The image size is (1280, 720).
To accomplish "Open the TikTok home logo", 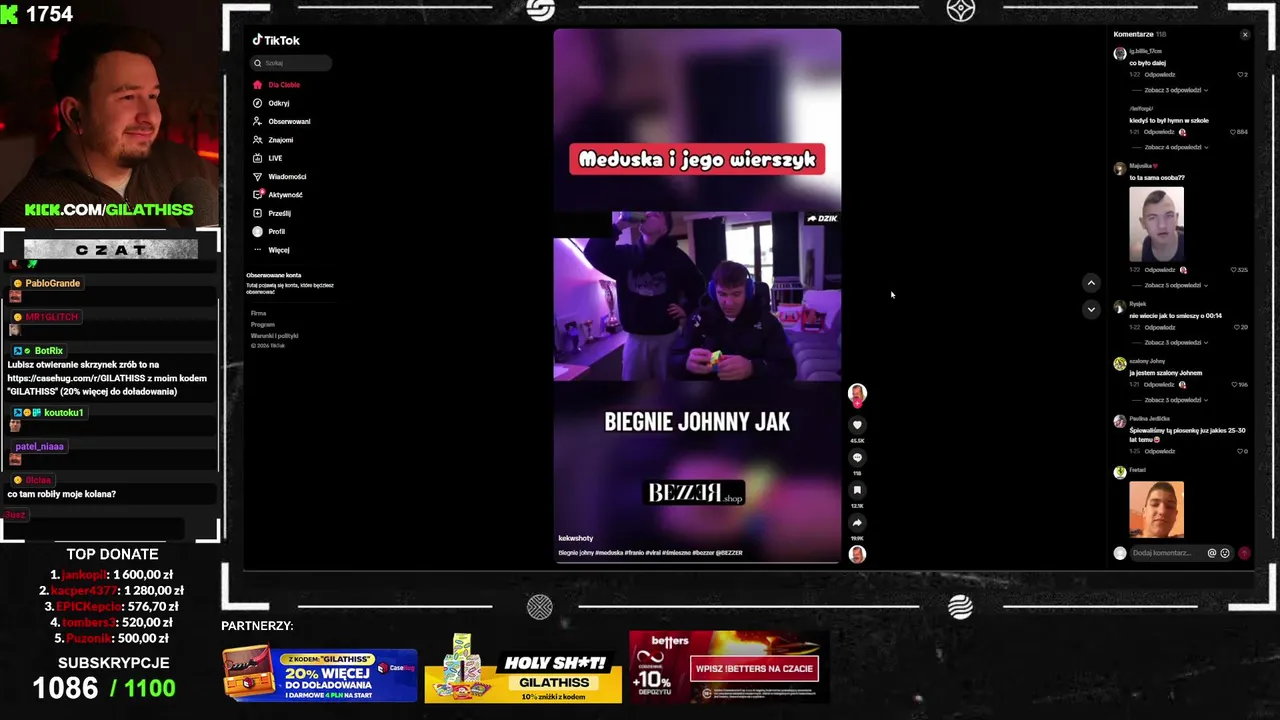I will (276, 40).
